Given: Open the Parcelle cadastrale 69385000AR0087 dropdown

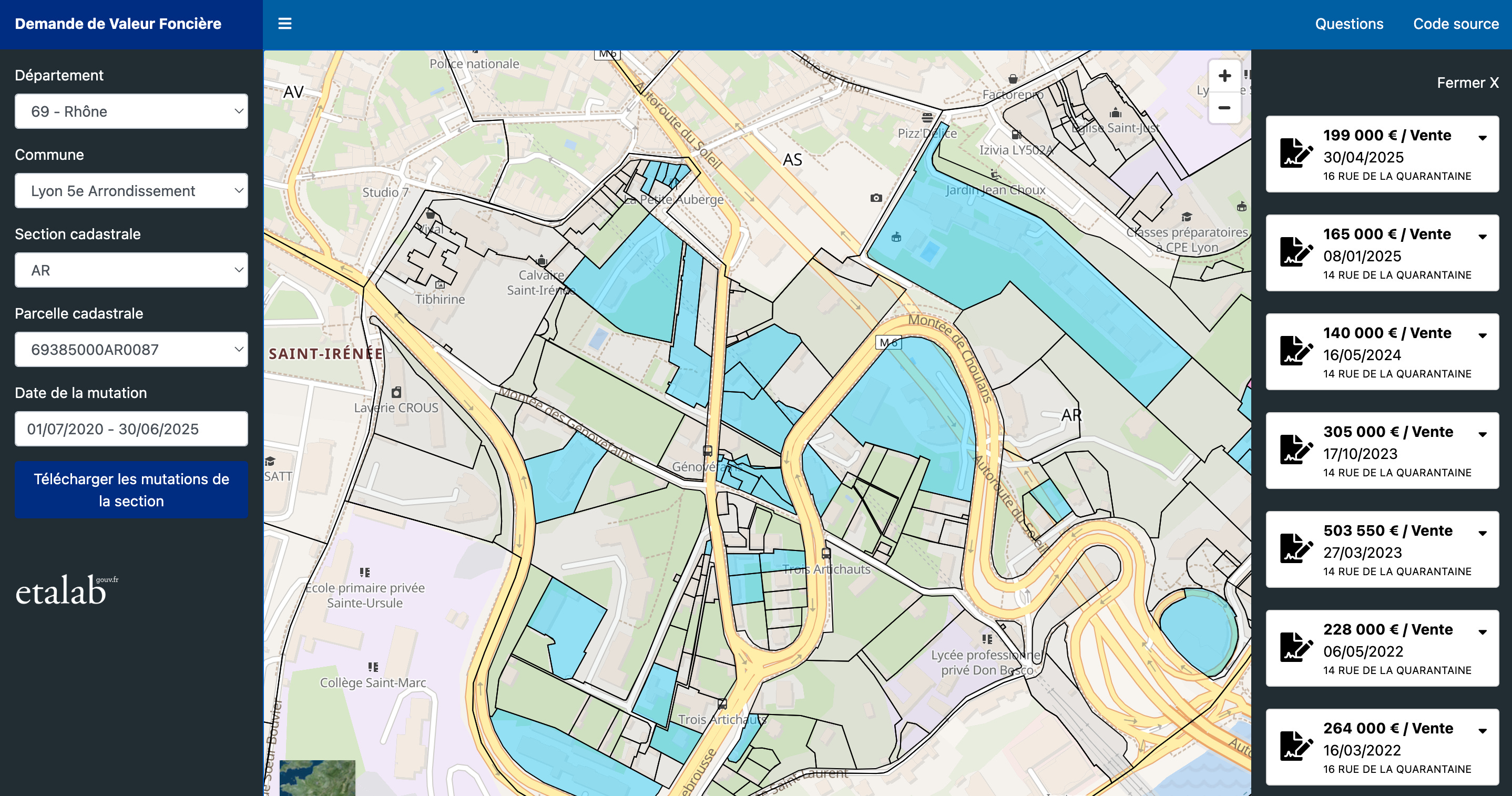Looking at the screenshot, I should pos(131,349).
